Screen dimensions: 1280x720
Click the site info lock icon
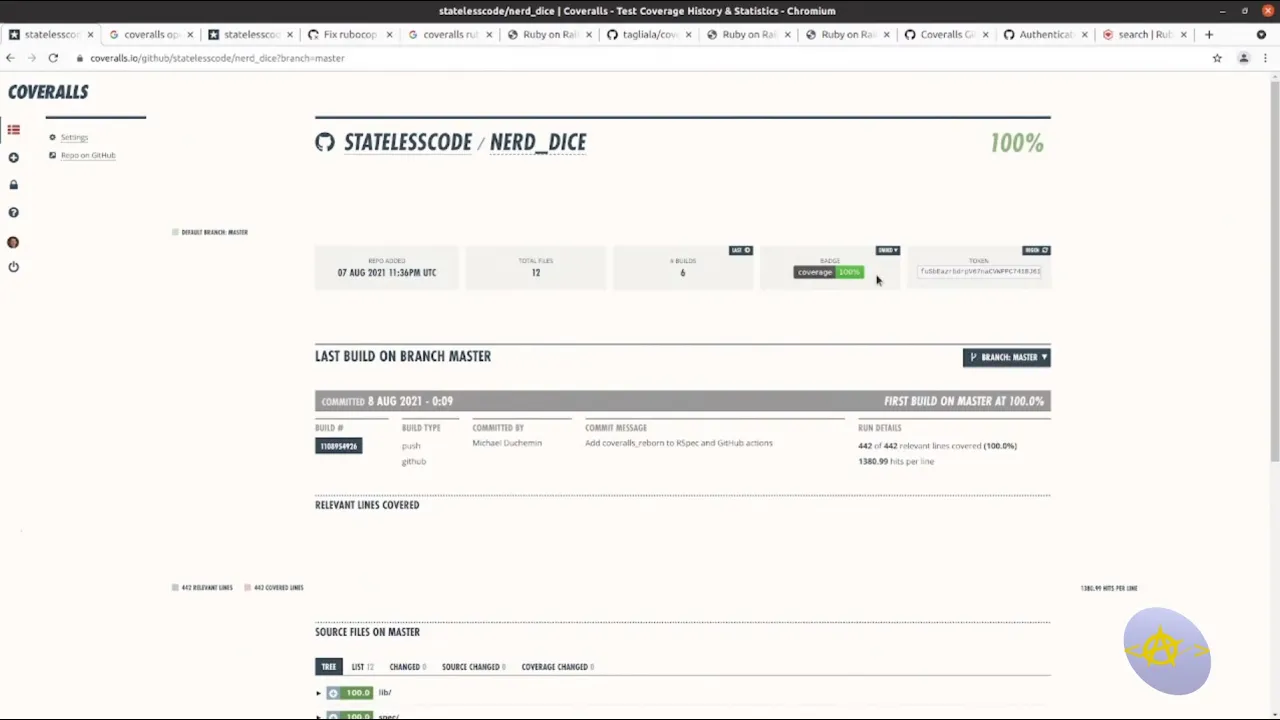(79, 58)
